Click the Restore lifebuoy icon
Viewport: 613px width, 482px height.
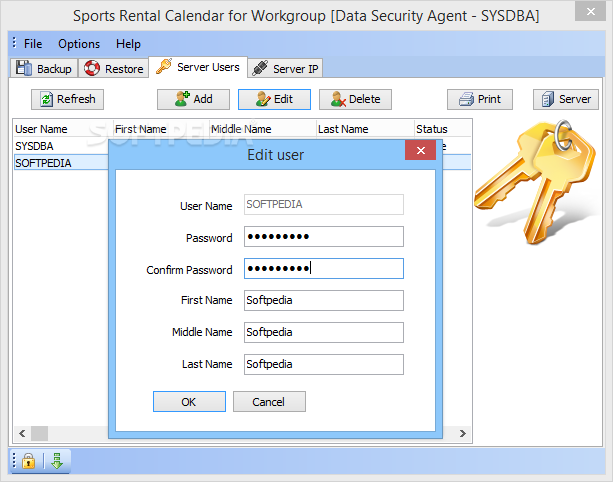click(92, 68)
